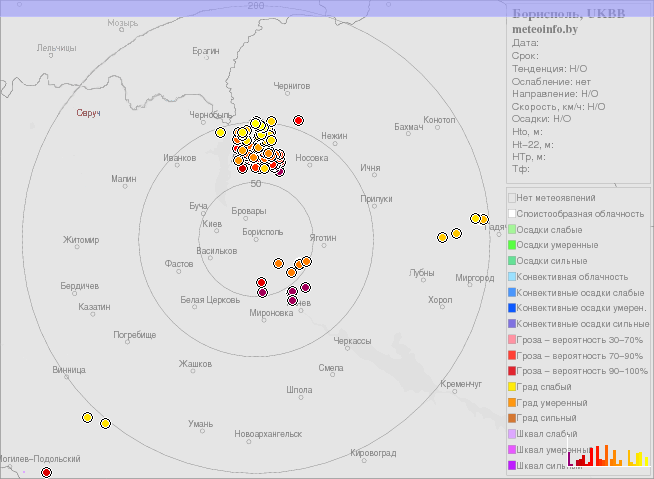
Task: Click the red marker north of Мироновка
Action: coord(261,282)
